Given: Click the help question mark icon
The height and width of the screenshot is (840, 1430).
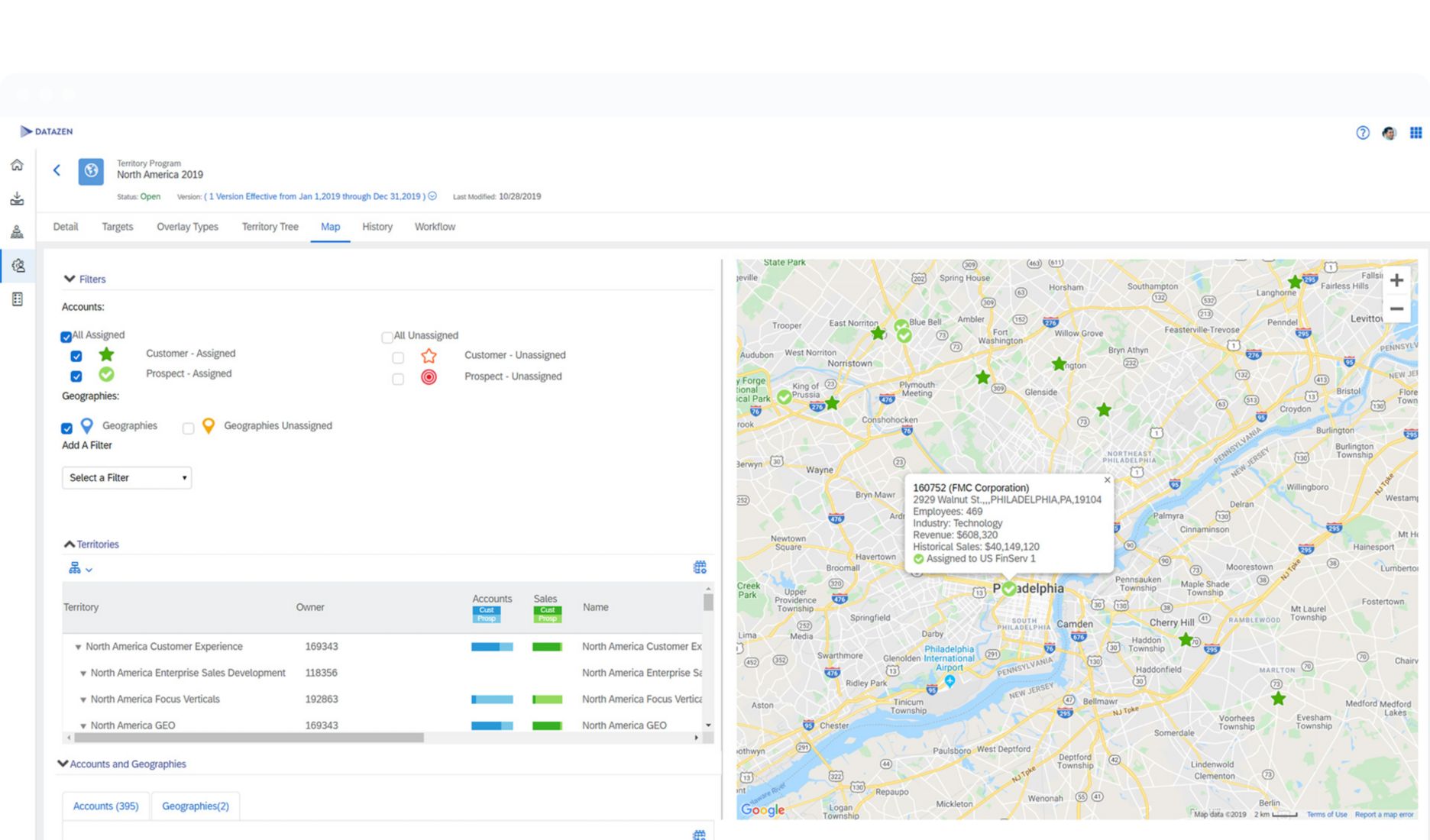Looking at the screenshot, I should [1363, 132].
